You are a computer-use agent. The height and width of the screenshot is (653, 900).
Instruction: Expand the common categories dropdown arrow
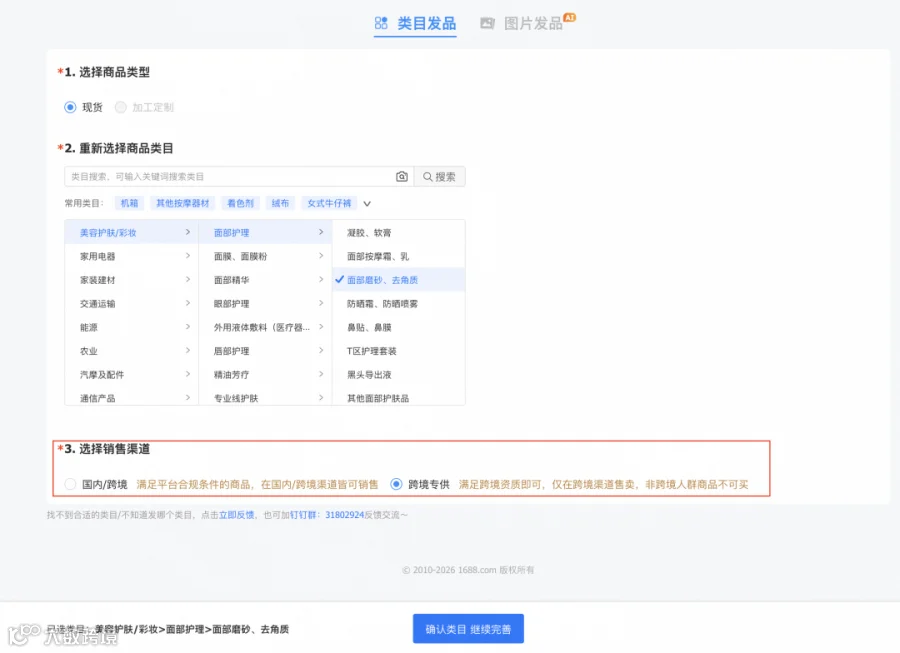tap(367, 204)
